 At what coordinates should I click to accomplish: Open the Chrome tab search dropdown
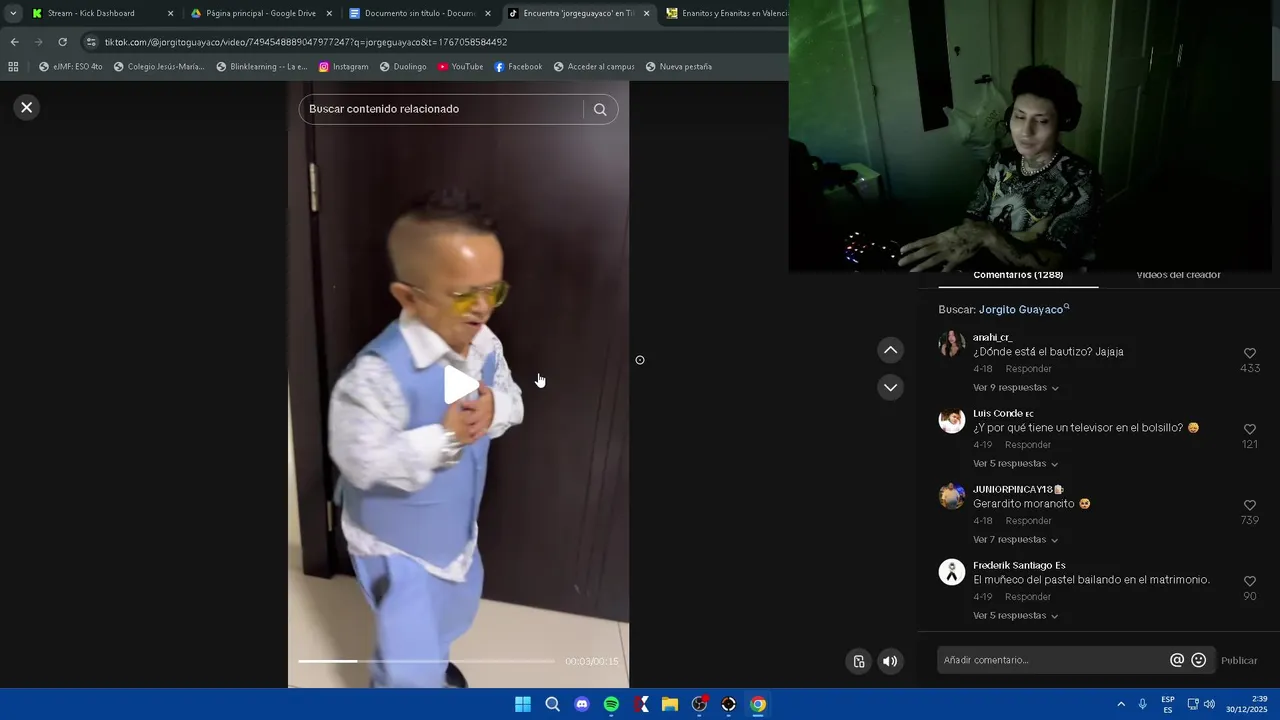click(x=12, y=14)
